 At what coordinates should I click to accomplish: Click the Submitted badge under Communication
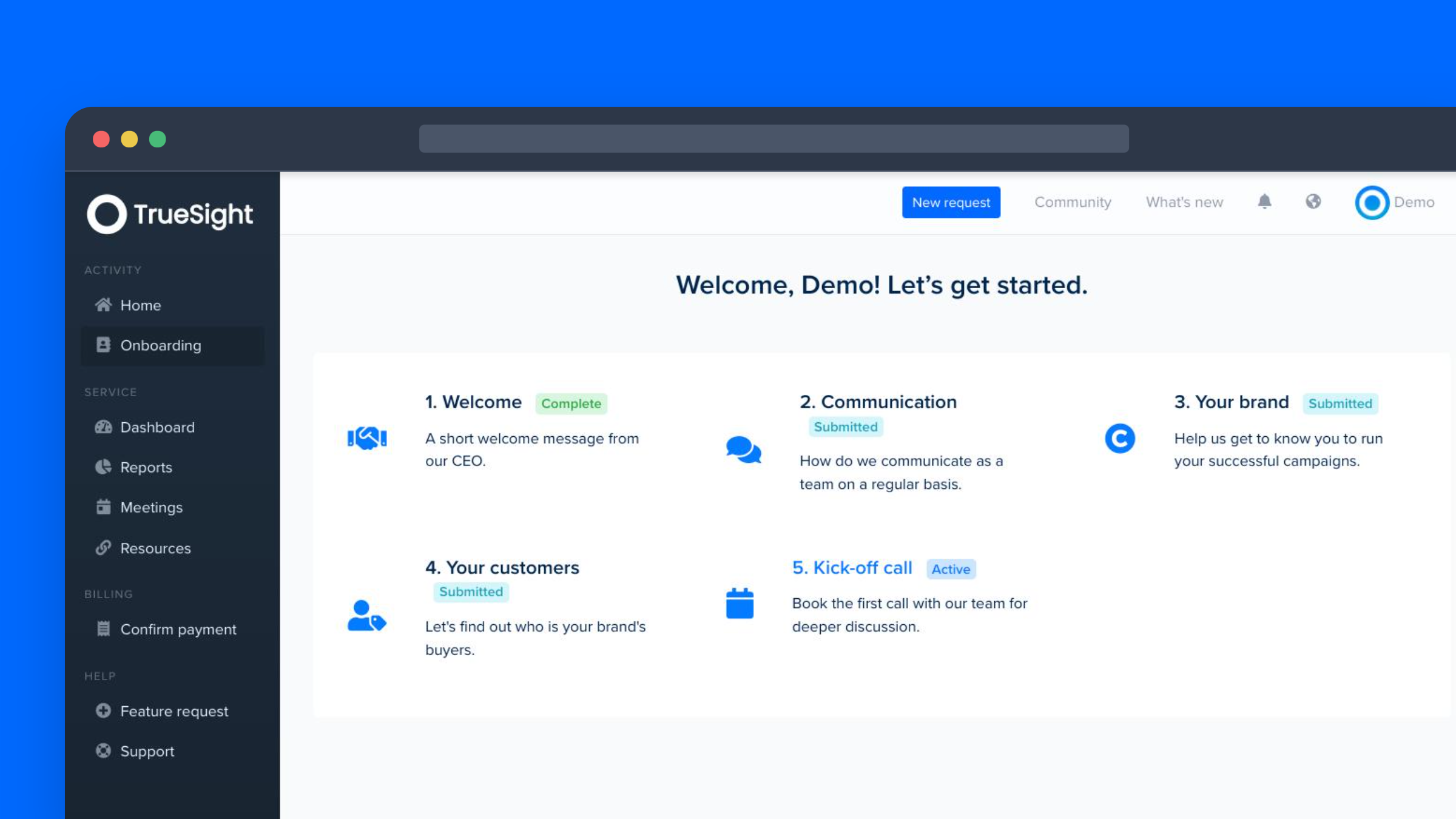846,426
